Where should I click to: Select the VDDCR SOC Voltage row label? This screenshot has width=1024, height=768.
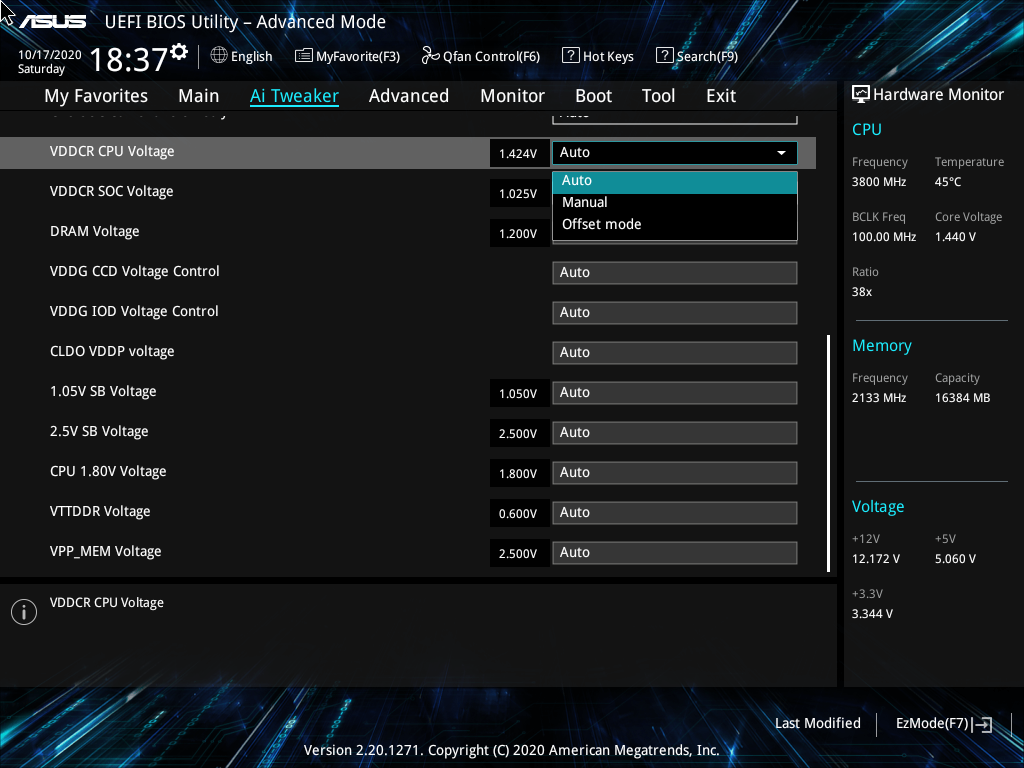pyautogui.click(x=112, y=191)
